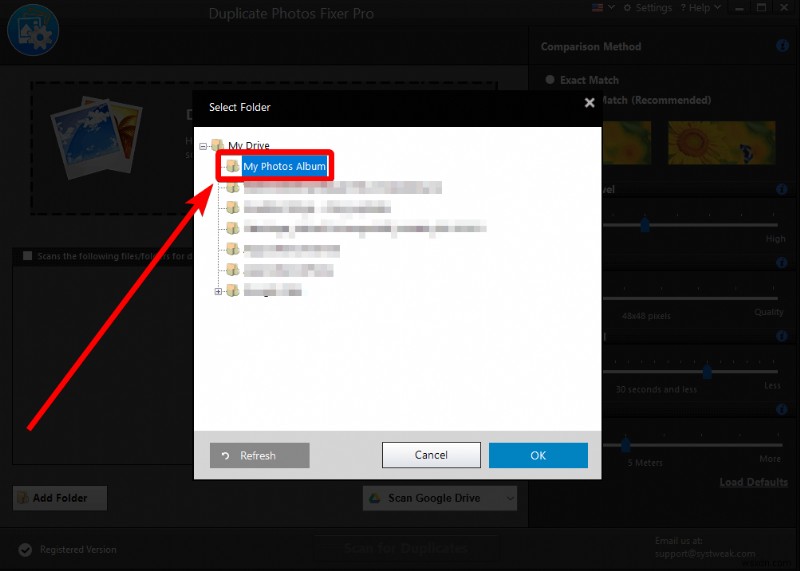Viewport: 800px width, 571px height.
Task: Click the Settings gear icon
Action: pyautogui.click(x=628, y=8)
